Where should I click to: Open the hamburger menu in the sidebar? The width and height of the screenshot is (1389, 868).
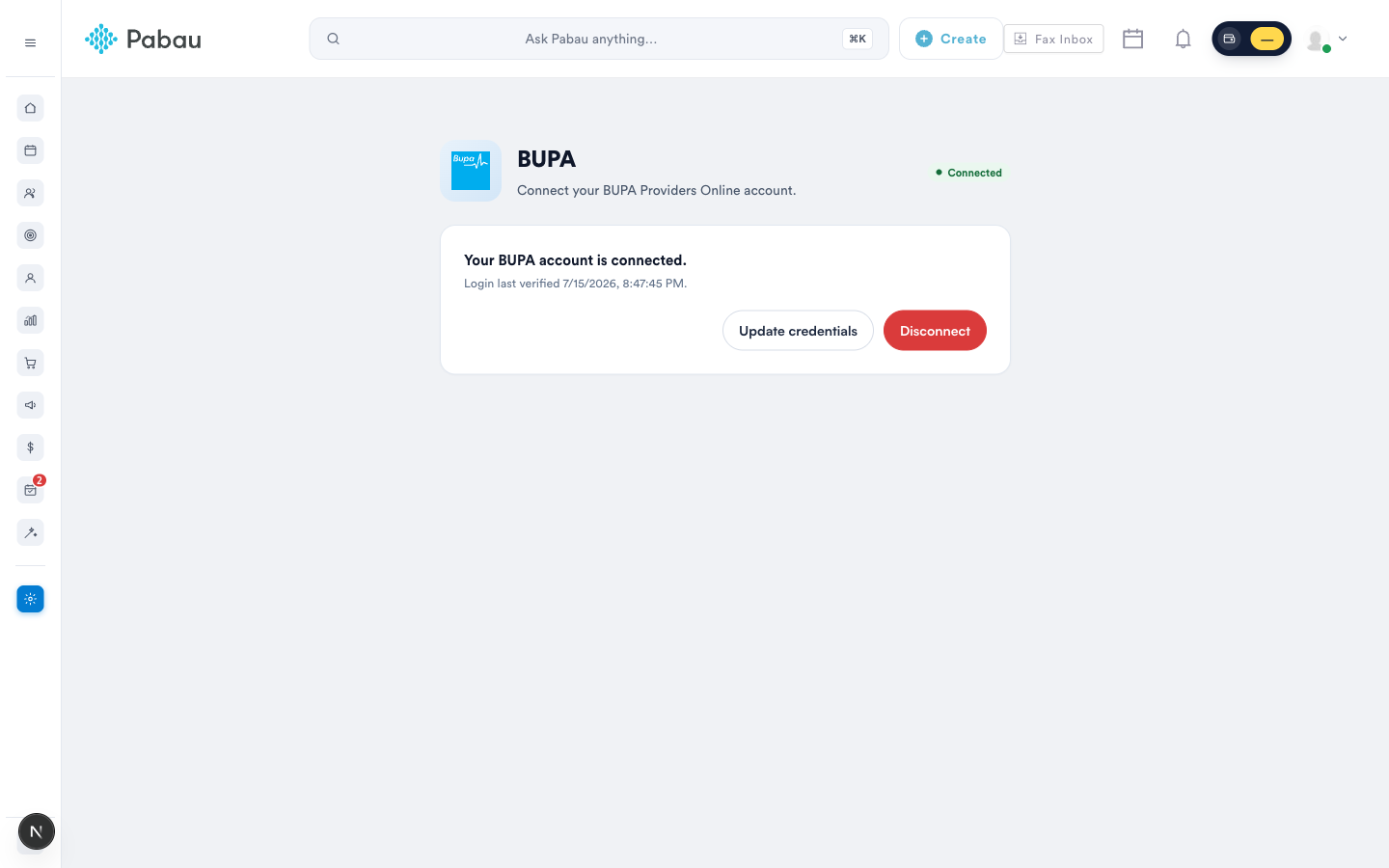coord(30,42)
